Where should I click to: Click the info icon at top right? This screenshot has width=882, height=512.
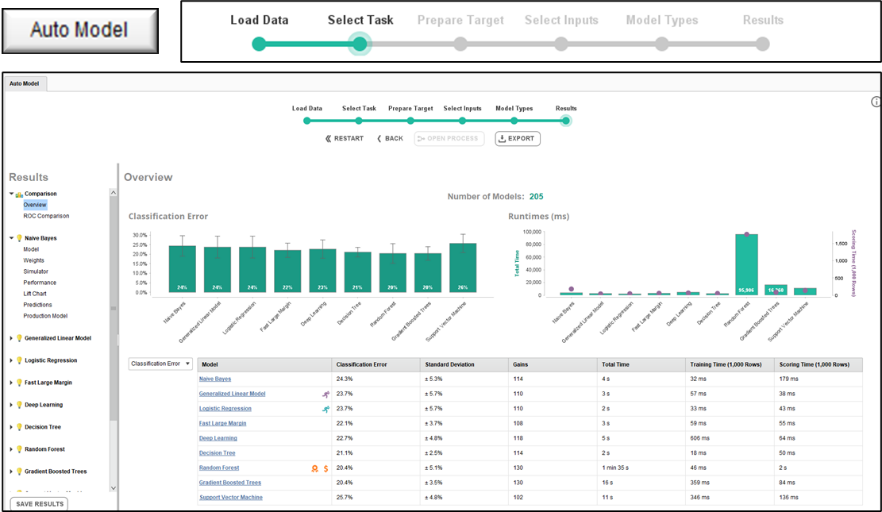pyautogui.click(x=876, y=102)
